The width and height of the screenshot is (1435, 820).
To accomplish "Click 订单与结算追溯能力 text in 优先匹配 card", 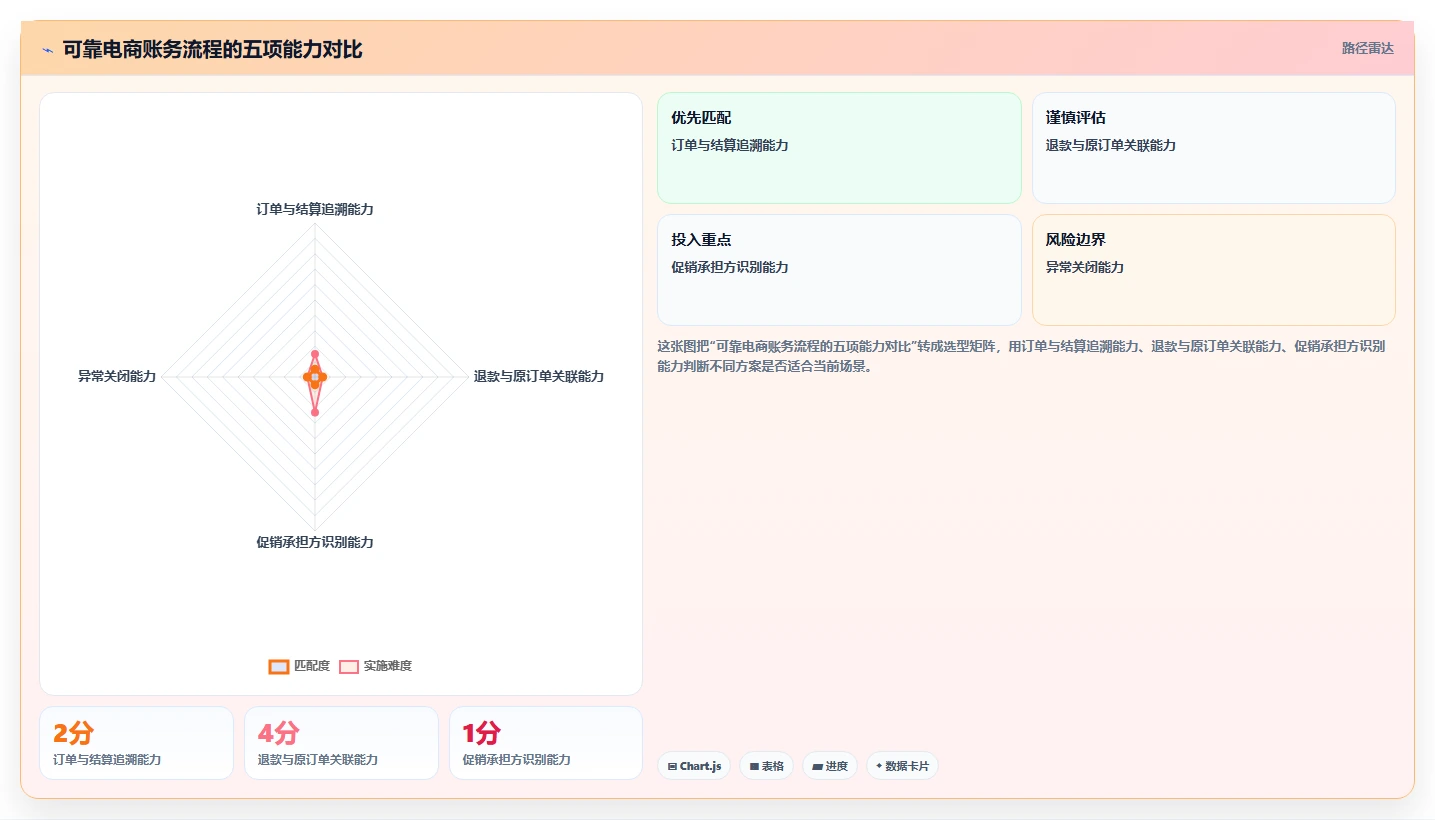I will [x=730, y=146].
